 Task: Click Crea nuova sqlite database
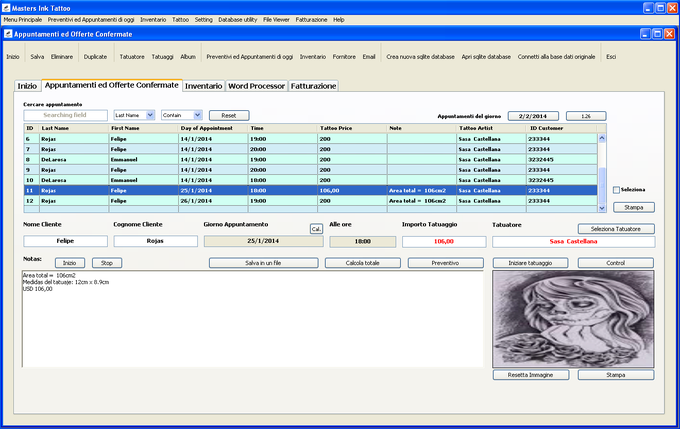pos(420,57)
